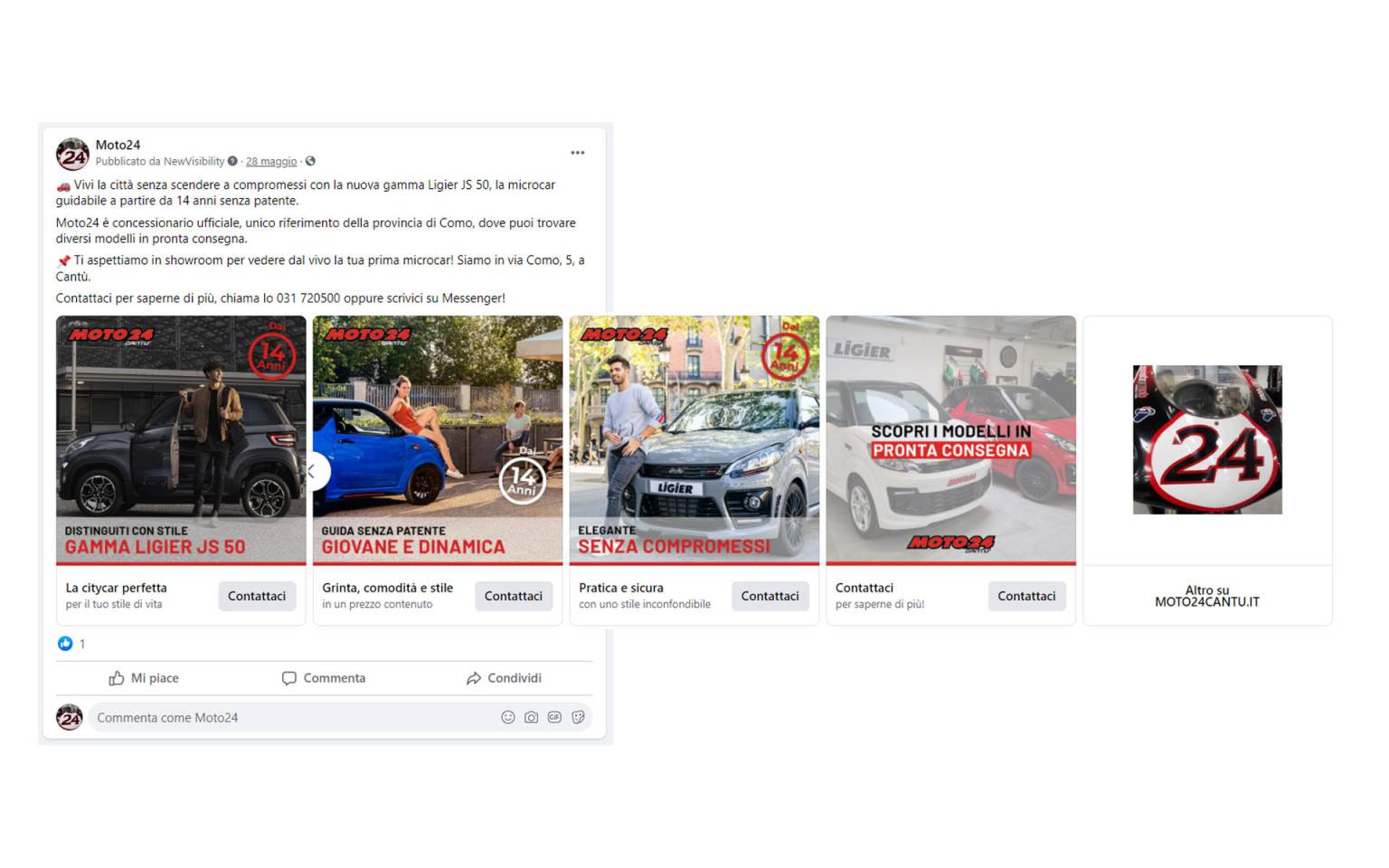This screenshot has height=868, width=1389.
Task: Click the Moto24 avatar beside comment box
Action: click(x=70, y=717)
